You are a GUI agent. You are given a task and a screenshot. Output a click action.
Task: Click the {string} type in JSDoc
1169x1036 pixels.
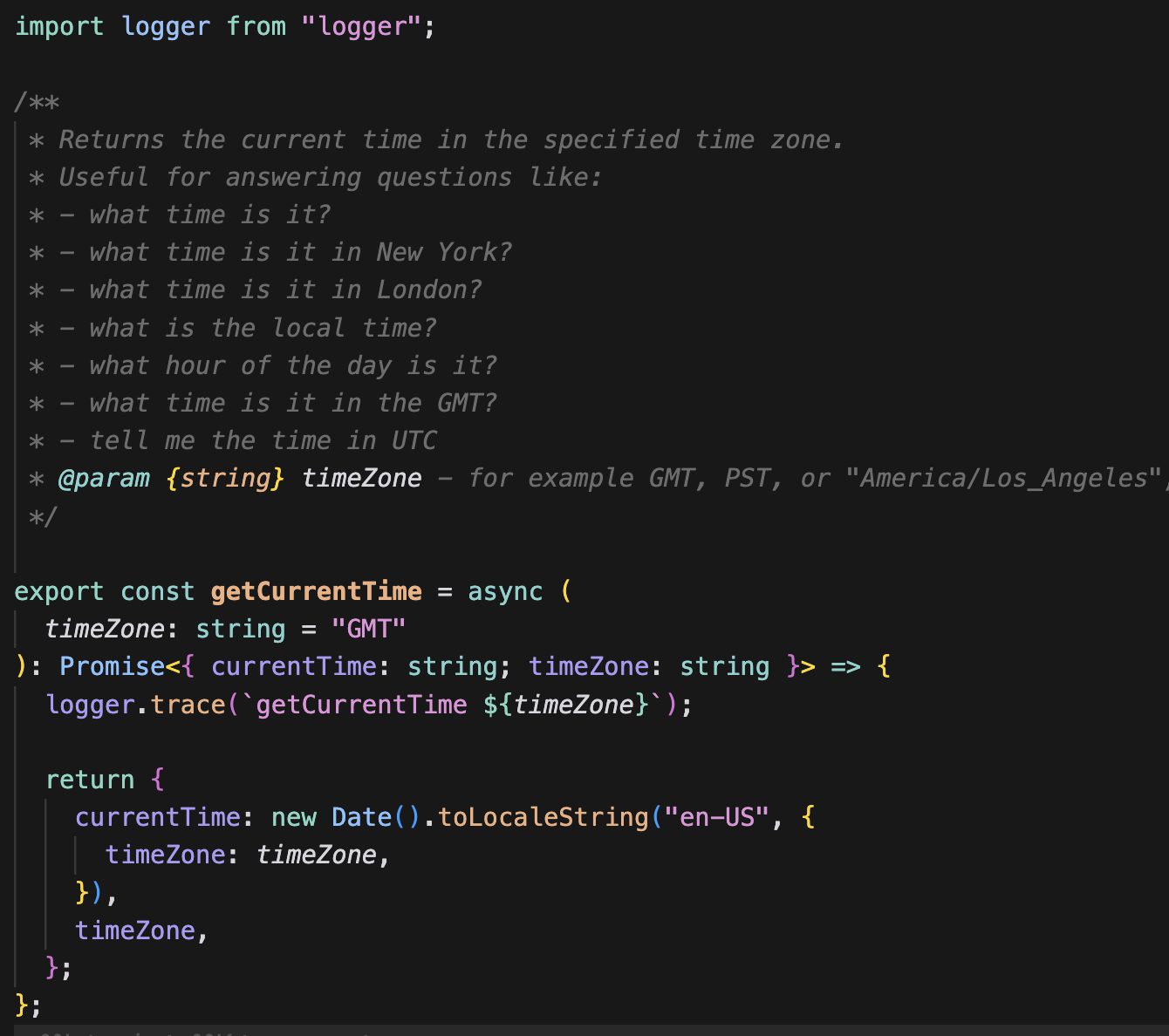coord(225,478)
